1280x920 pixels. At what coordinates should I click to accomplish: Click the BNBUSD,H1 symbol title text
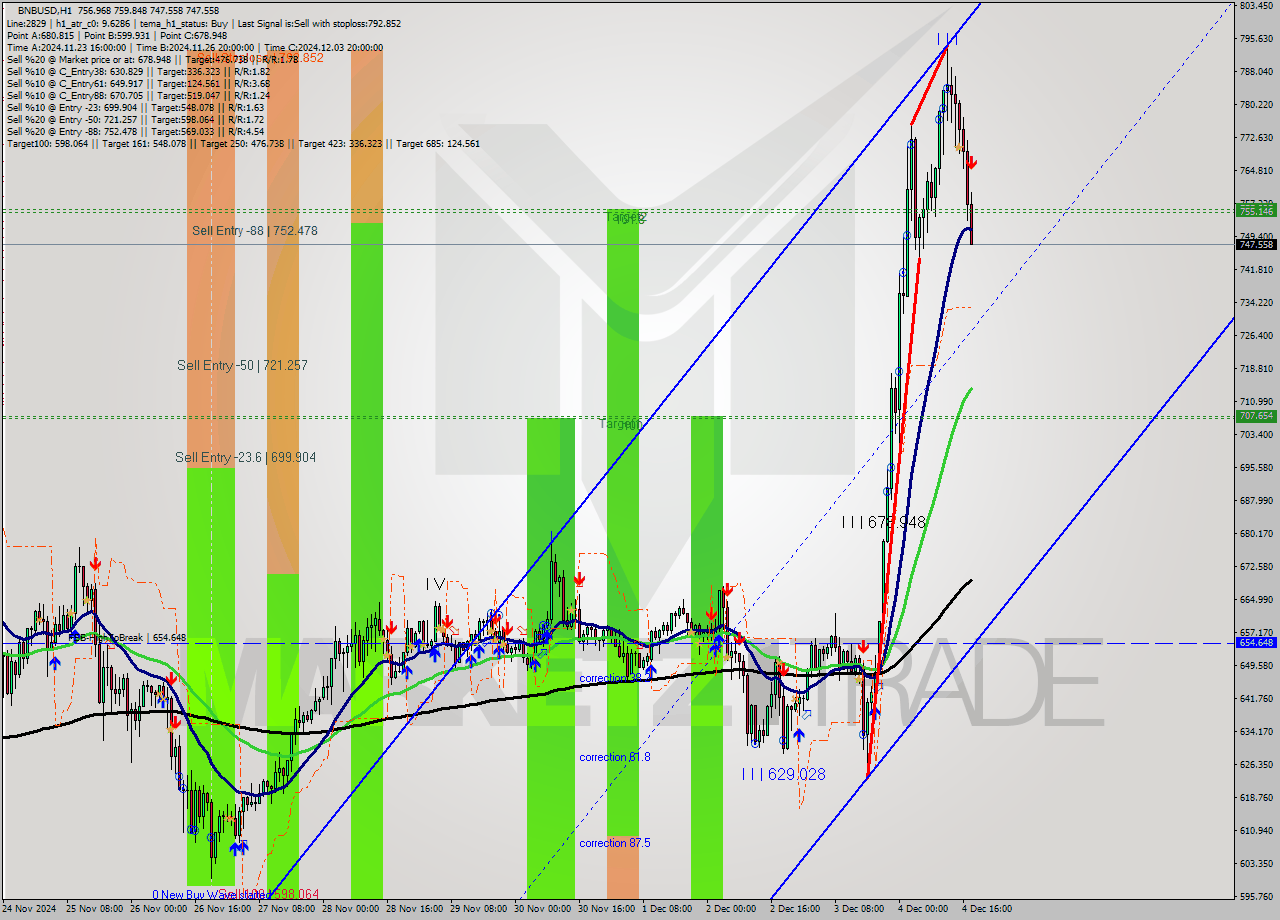[x=47, y=11]
